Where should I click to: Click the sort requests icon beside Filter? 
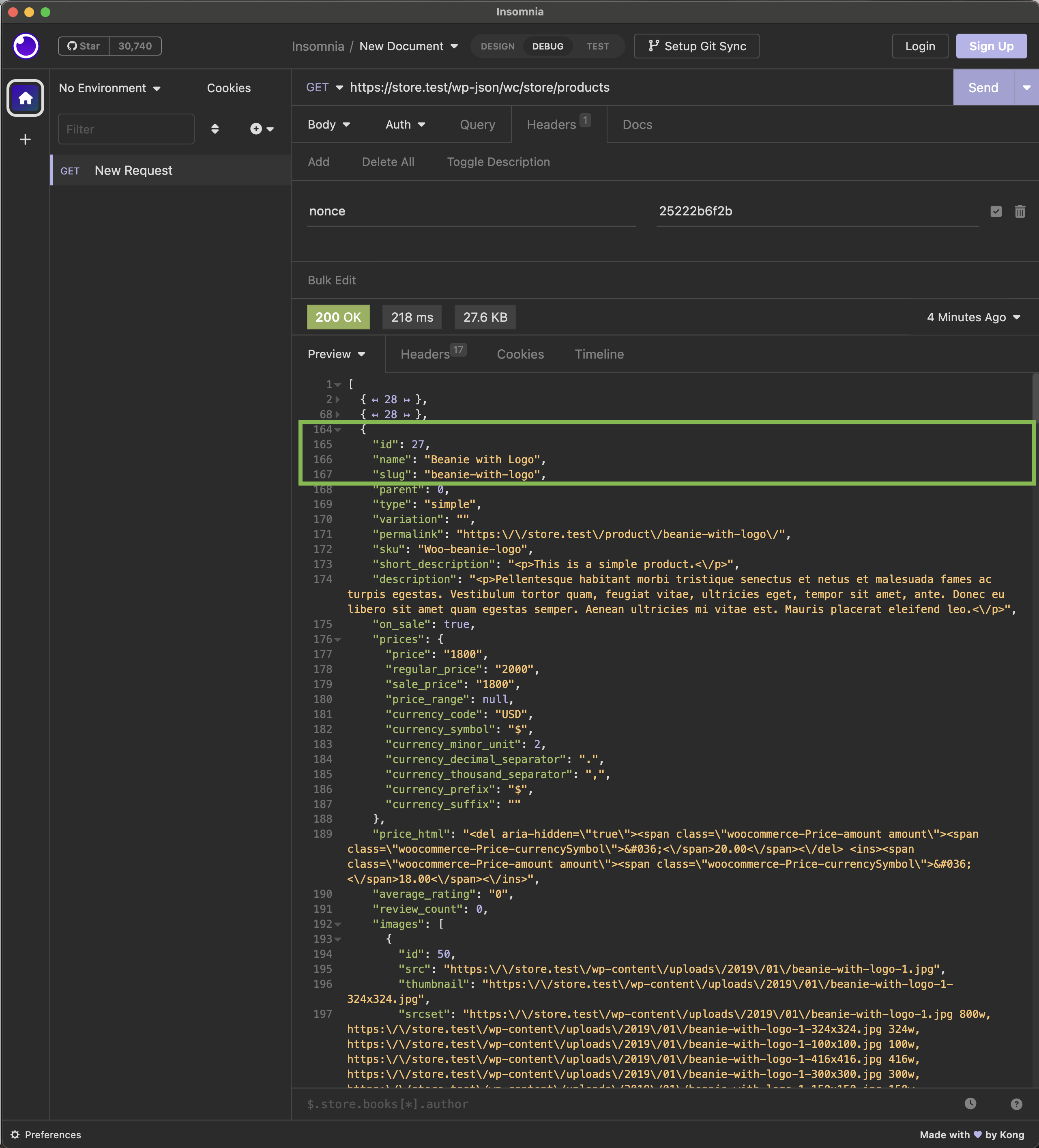tap(215, 129)
